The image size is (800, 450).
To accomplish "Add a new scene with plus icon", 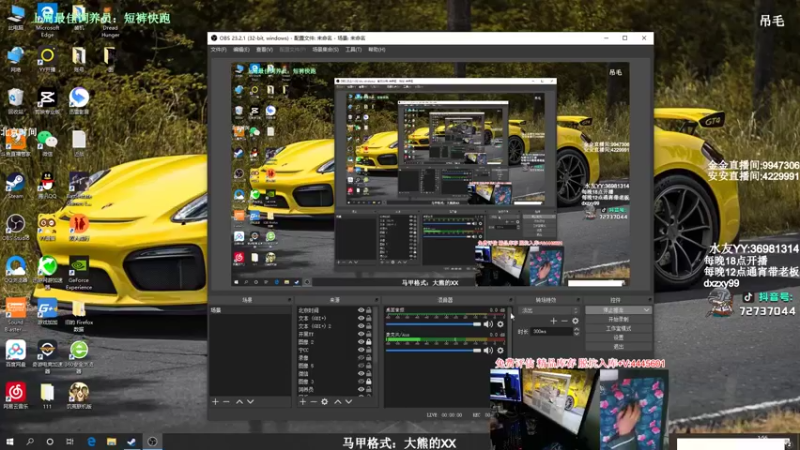I will click(x=214, y=402).
